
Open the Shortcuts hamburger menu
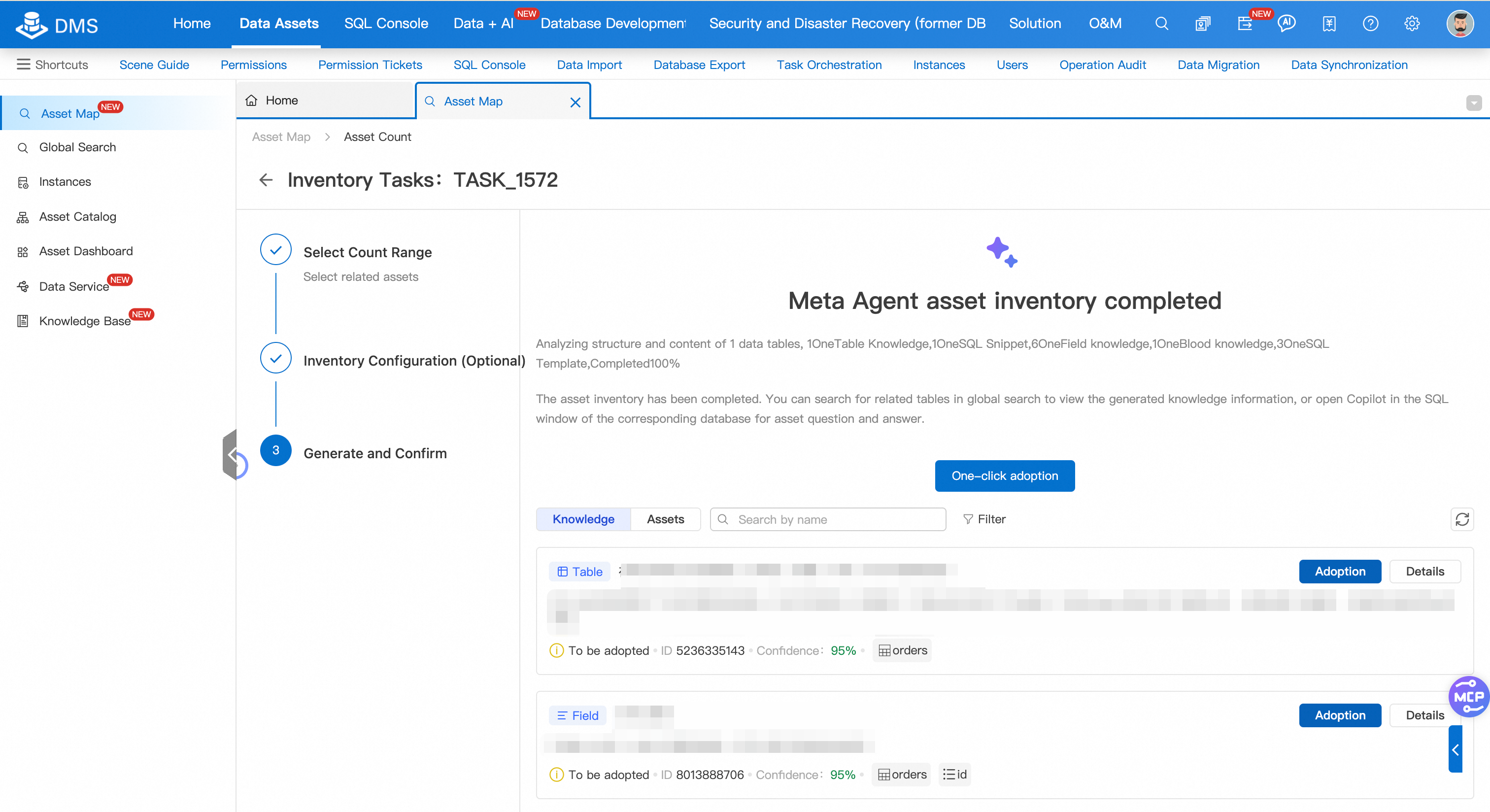(x=23, y=64)
